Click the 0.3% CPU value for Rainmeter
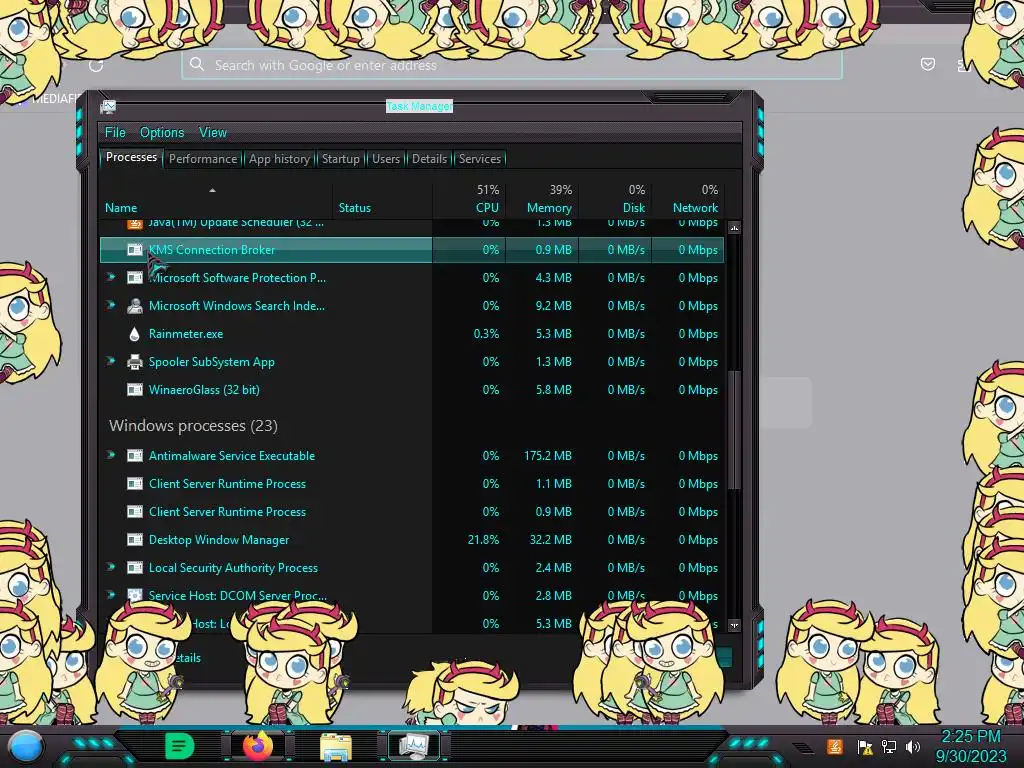The width and height of the screenshot is (1024, 768). [487, 334]
